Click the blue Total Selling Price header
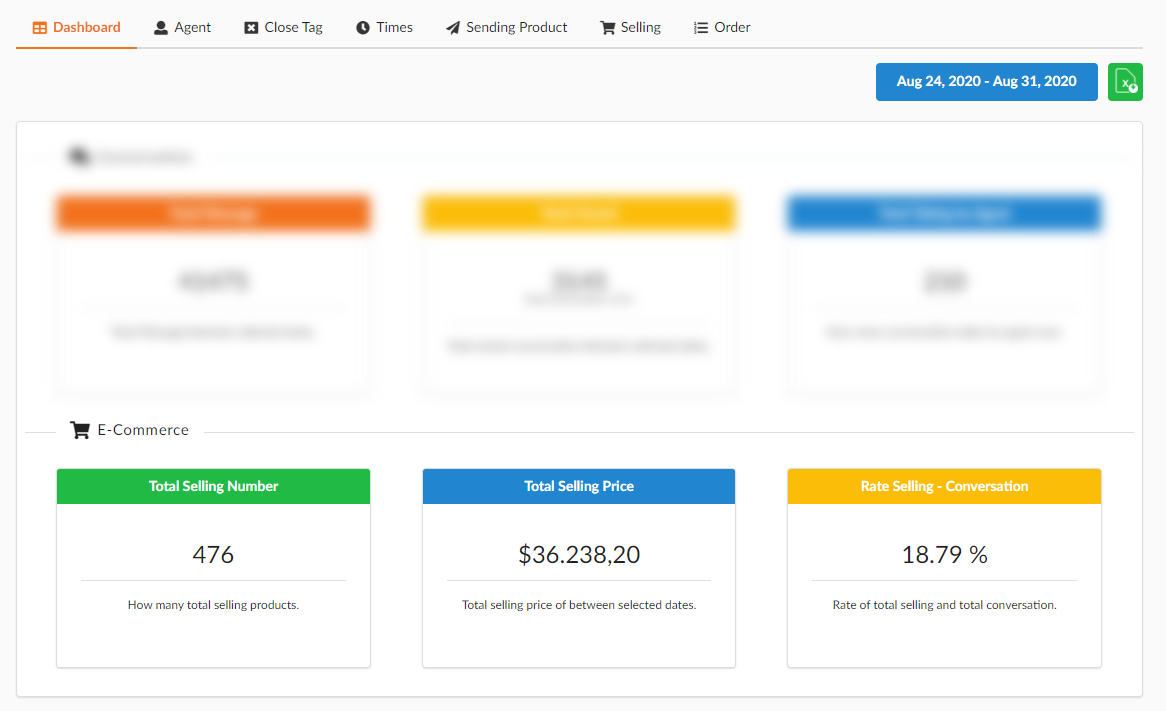The height and width of the screenshot is (711, 1166). (579, 485)
